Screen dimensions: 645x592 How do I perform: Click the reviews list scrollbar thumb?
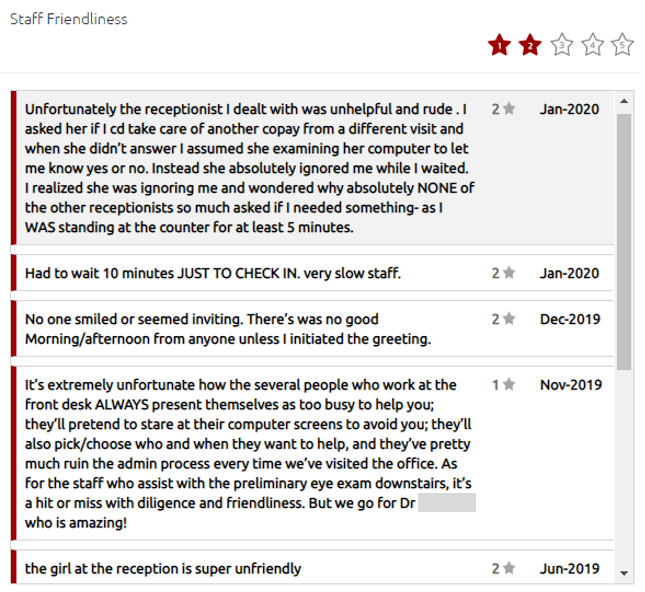624,240
